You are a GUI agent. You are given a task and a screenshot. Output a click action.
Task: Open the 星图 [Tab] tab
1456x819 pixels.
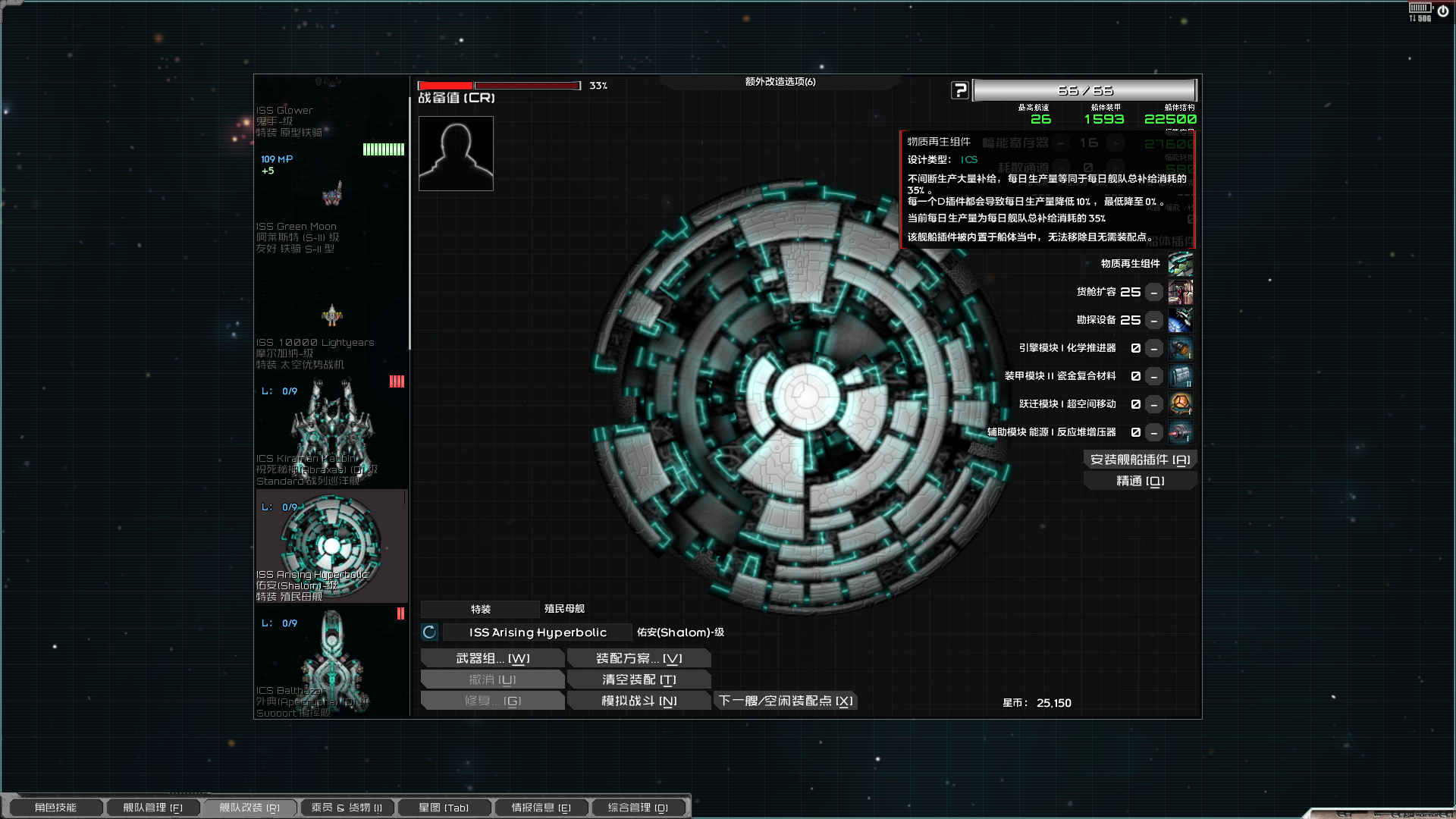[x=444, y=808]
